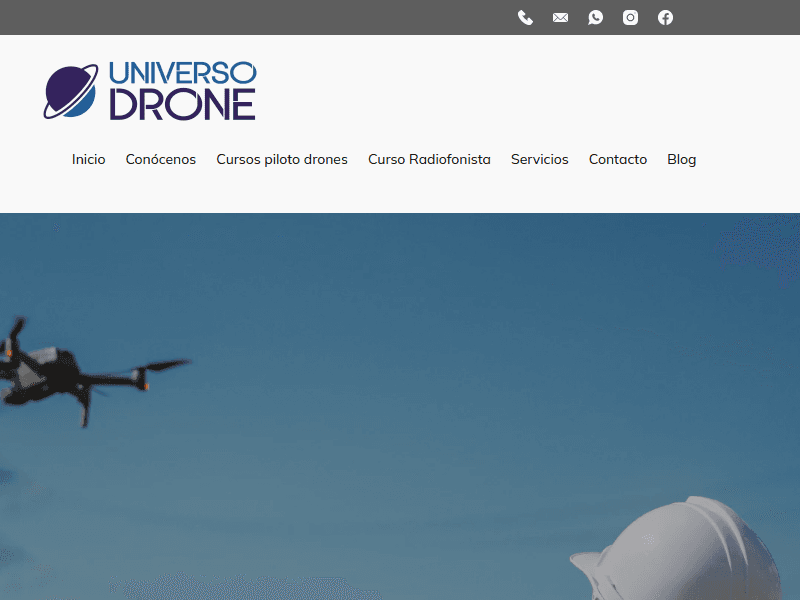Go to the Contacto page

[x=617, y=159]
